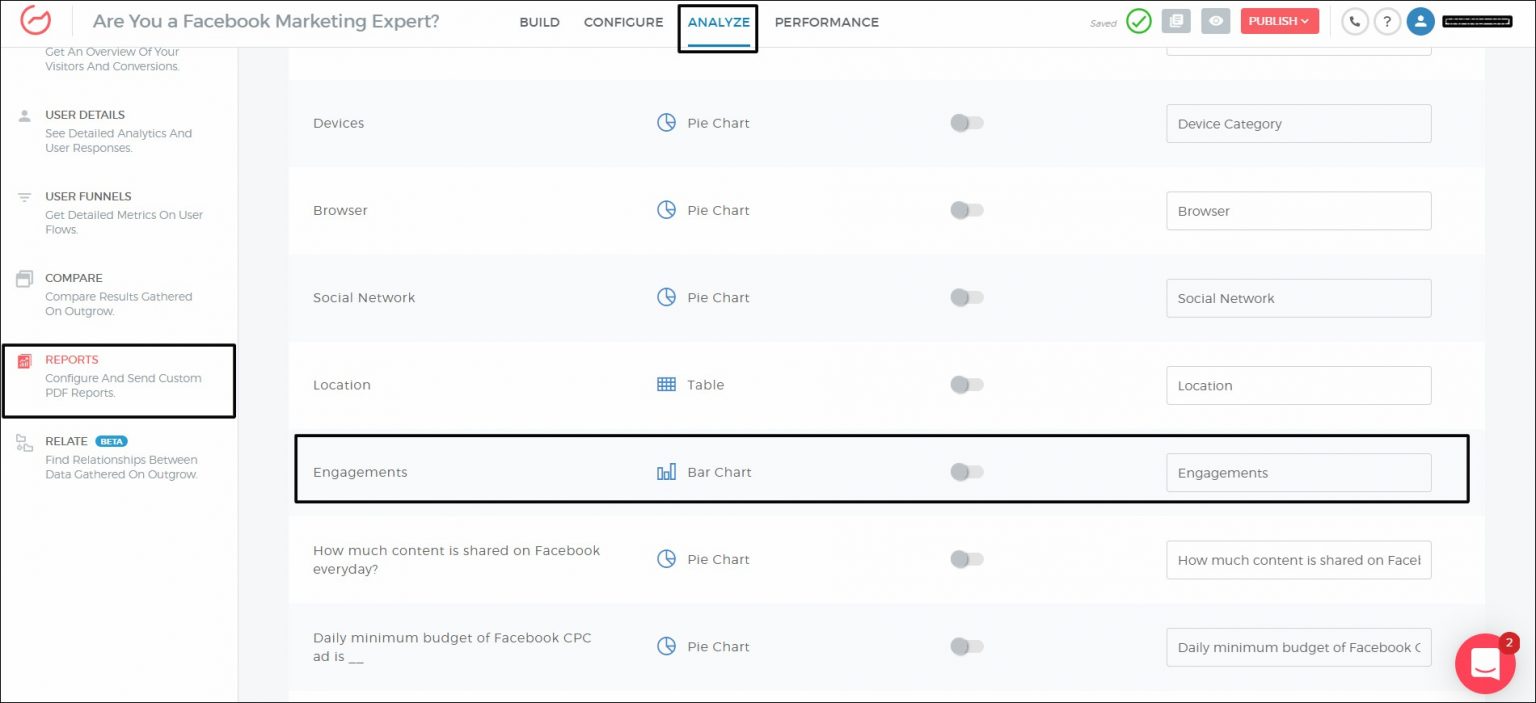1536x703 pixels.
Task: Open User Funnels in sidebar
Action: tap(88, 197)
